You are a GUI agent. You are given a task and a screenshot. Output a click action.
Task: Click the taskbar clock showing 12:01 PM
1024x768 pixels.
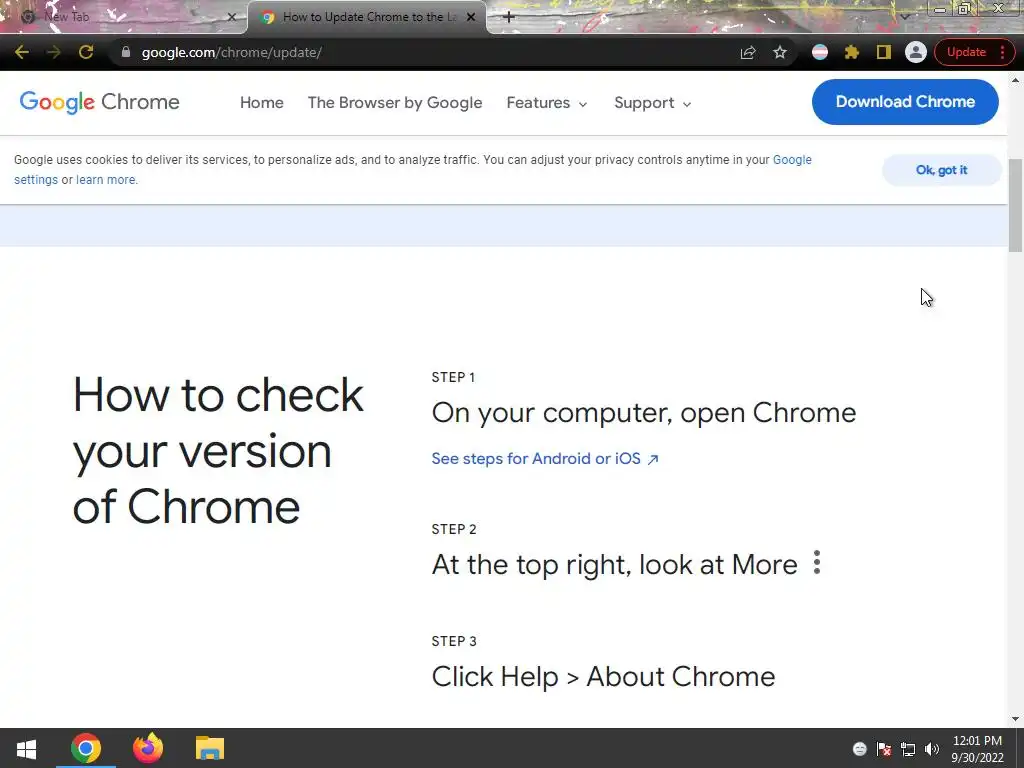click(x=977, y=749)
